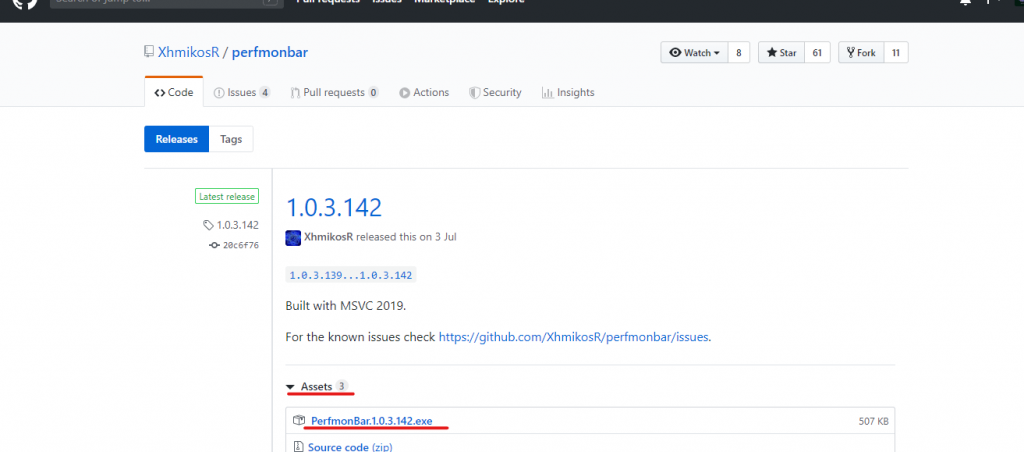Switch to the Actions tab
1024x452 pixels.
(x=424, y=92)
